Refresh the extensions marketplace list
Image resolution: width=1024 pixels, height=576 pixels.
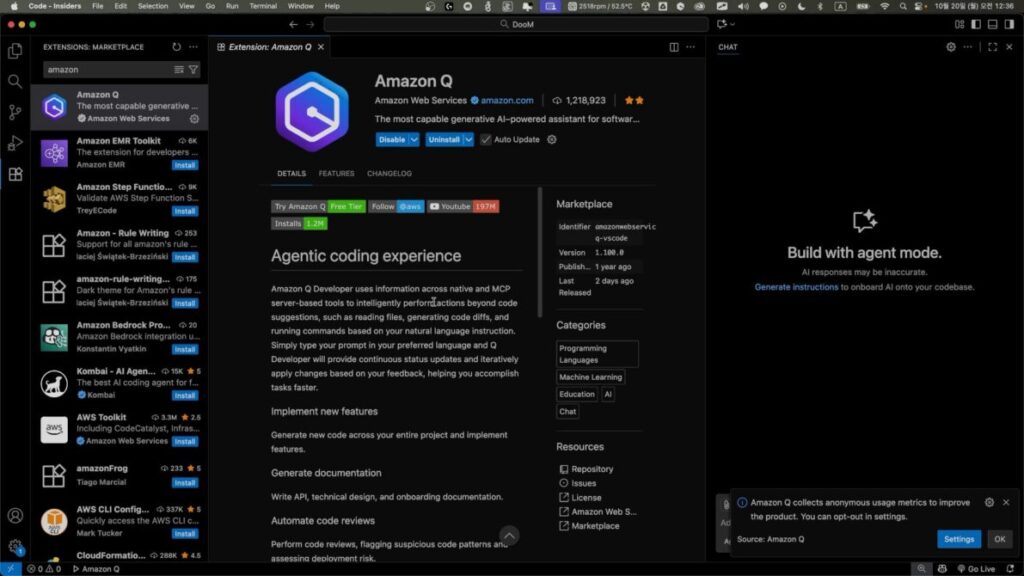click(177, 47)
